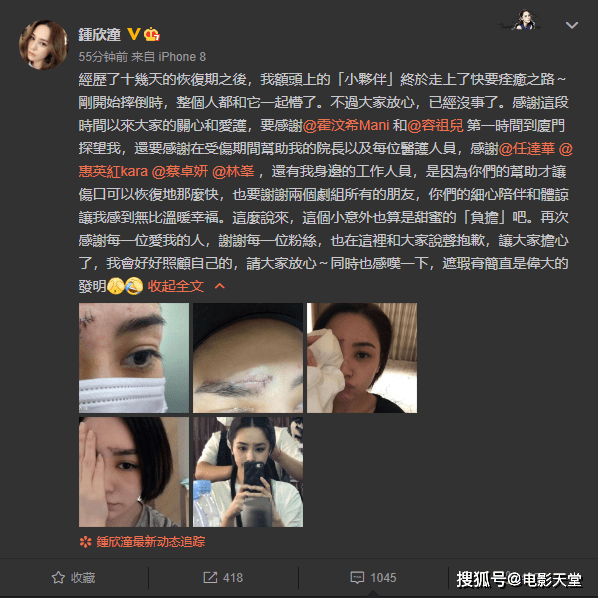Open the @林峯 mention link

pyautogui.click(x=233, y=172)
